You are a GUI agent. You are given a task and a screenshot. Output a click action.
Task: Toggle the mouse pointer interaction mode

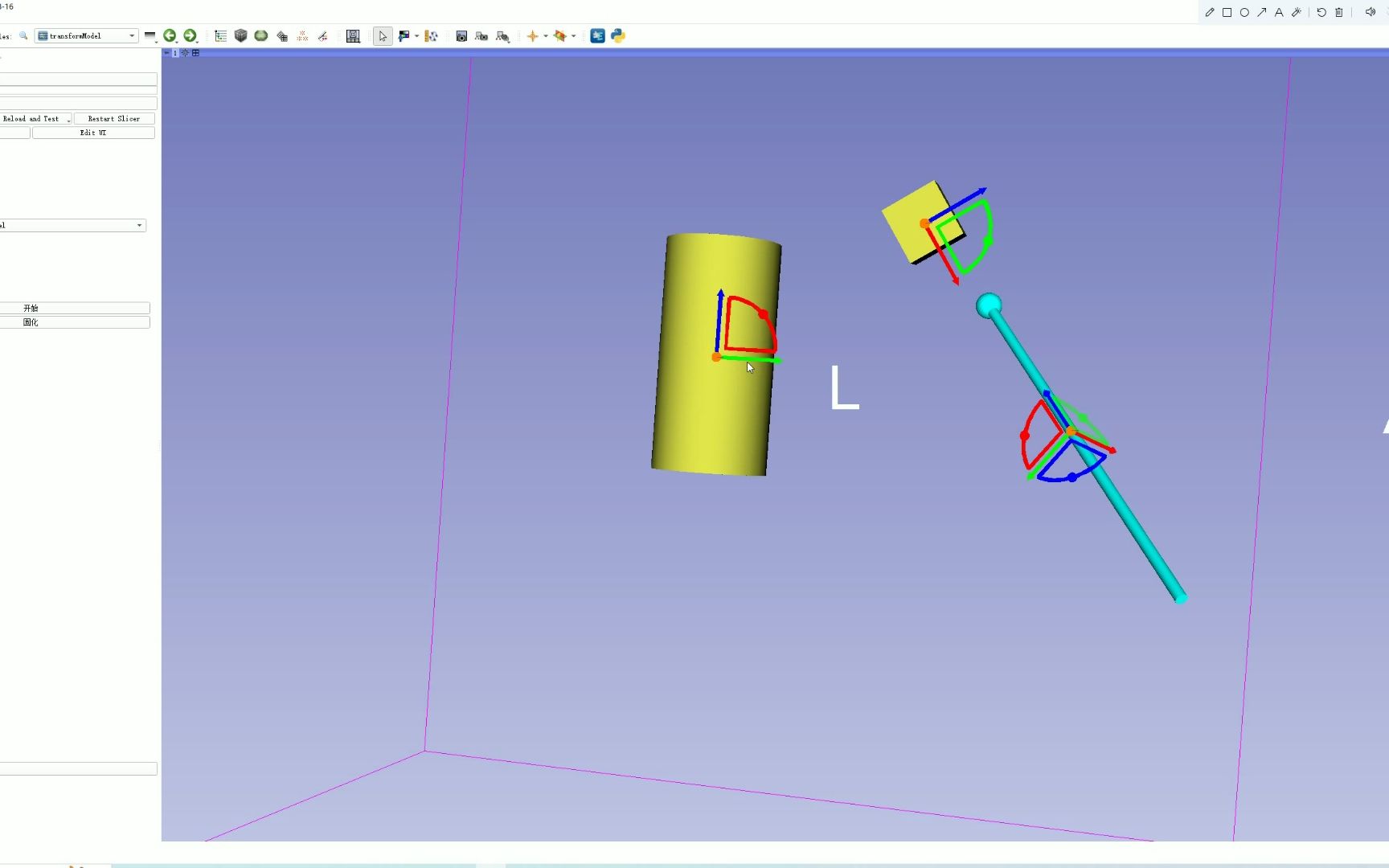(383, 36)
